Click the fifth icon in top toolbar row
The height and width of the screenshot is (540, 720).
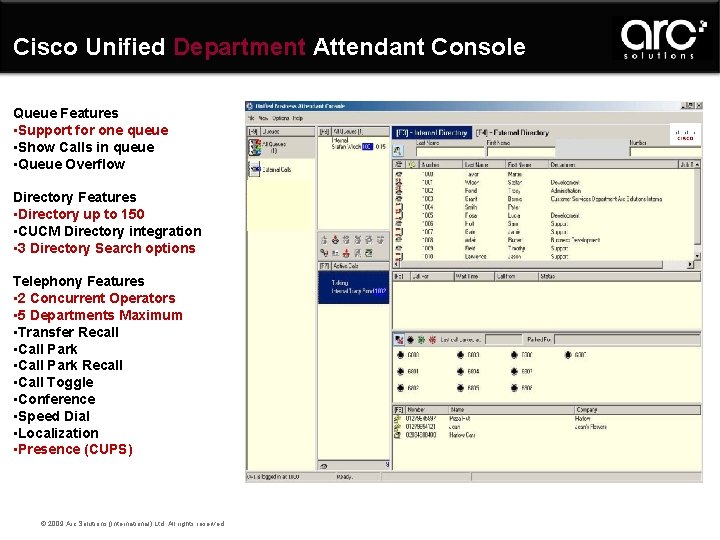coord(368,240)
